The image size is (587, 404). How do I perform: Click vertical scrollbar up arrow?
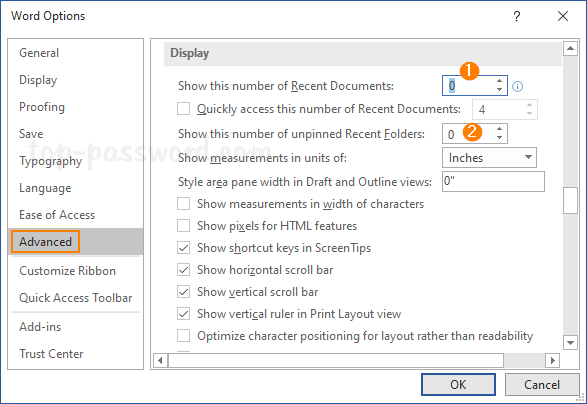[x=571, y=48]
